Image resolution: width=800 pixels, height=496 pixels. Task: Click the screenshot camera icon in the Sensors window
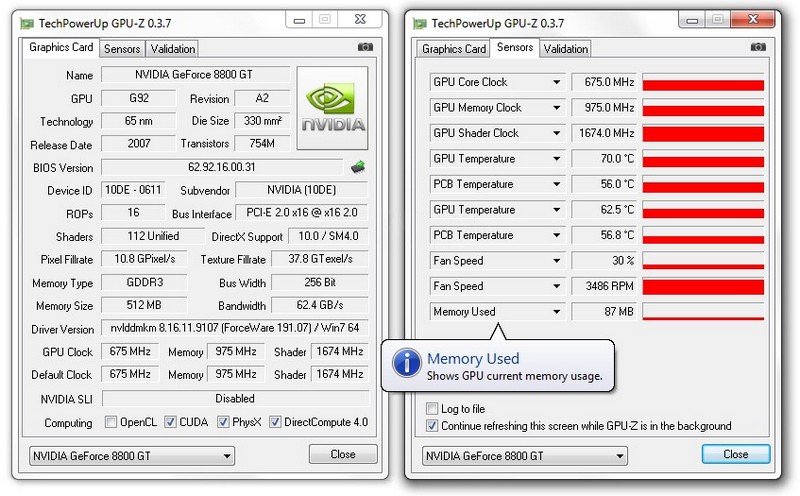tap(758, 48)
